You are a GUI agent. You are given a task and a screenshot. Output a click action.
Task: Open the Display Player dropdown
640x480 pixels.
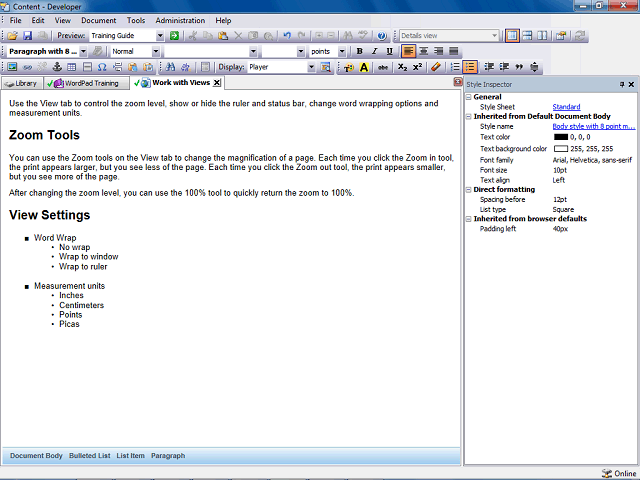click(311, 67)
